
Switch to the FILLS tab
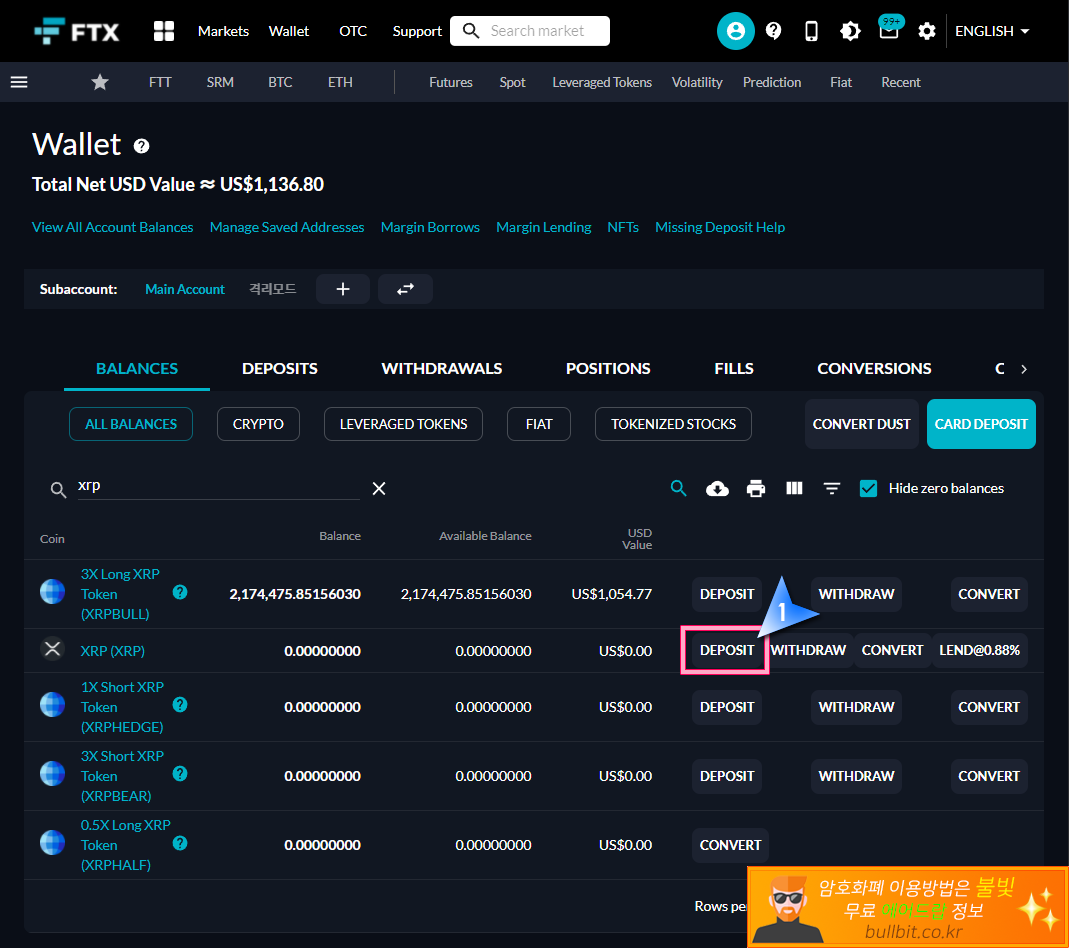(734, 369)
